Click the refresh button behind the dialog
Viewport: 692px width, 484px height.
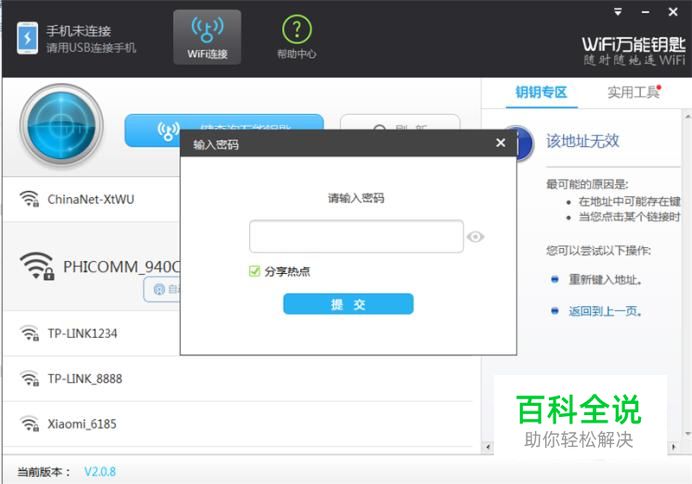coord(400,122)
